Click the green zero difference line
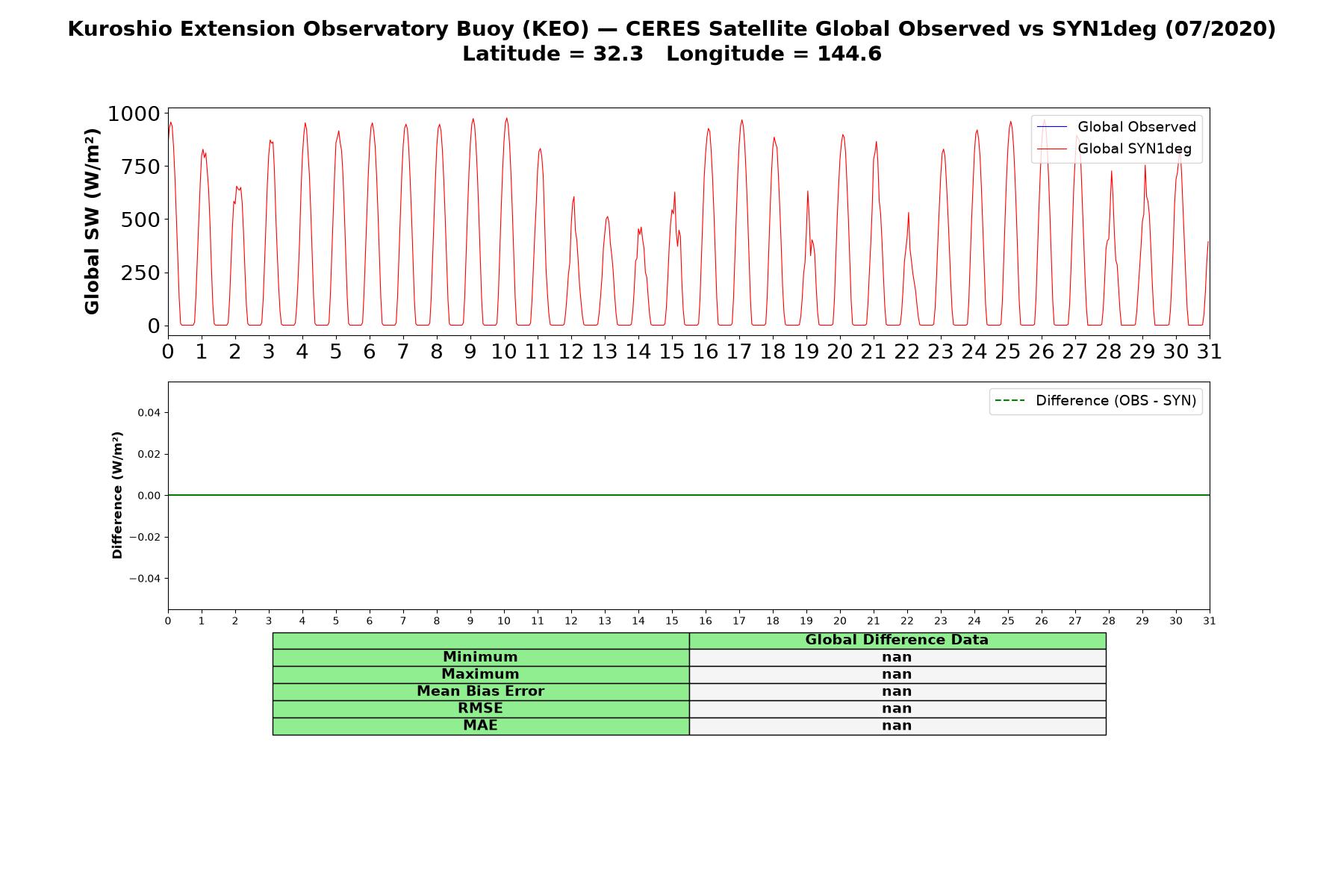The image size is (1344, 896). (x=688, y=495)
